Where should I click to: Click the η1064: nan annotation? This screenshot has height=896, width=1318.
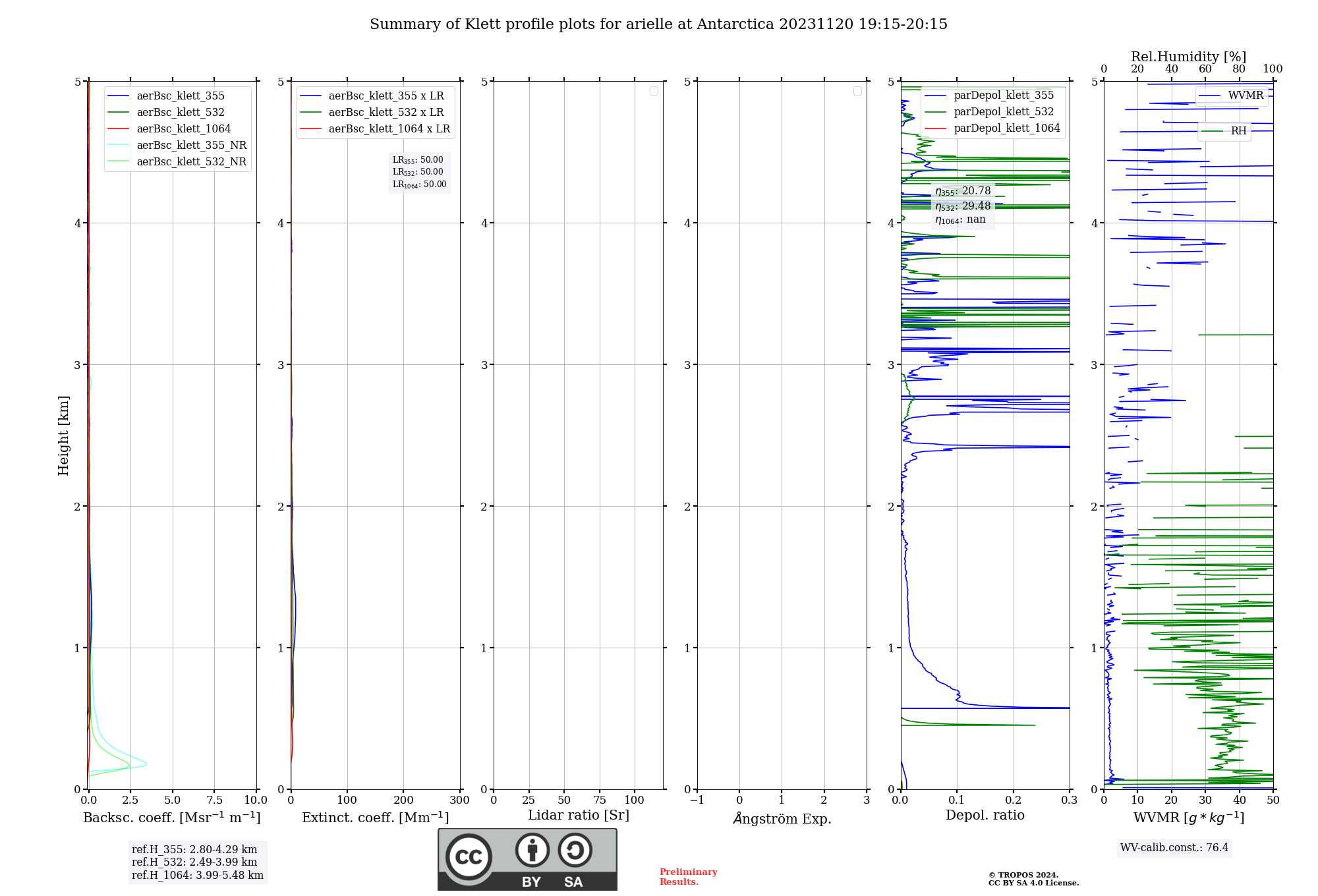click(x=960, y=220)
